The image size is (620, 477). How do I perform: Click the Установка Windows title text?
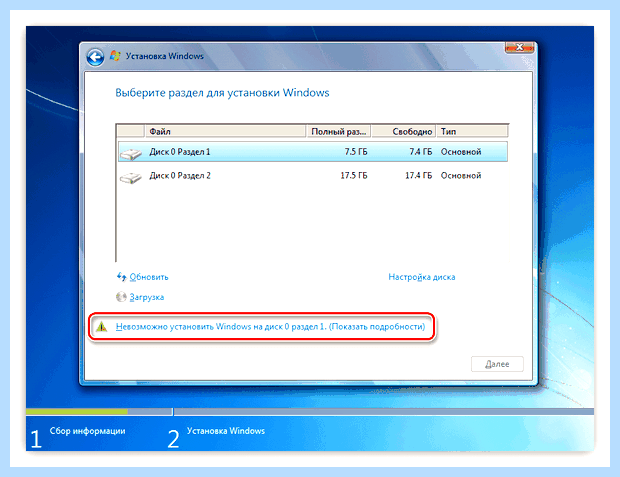pos(164,56)
